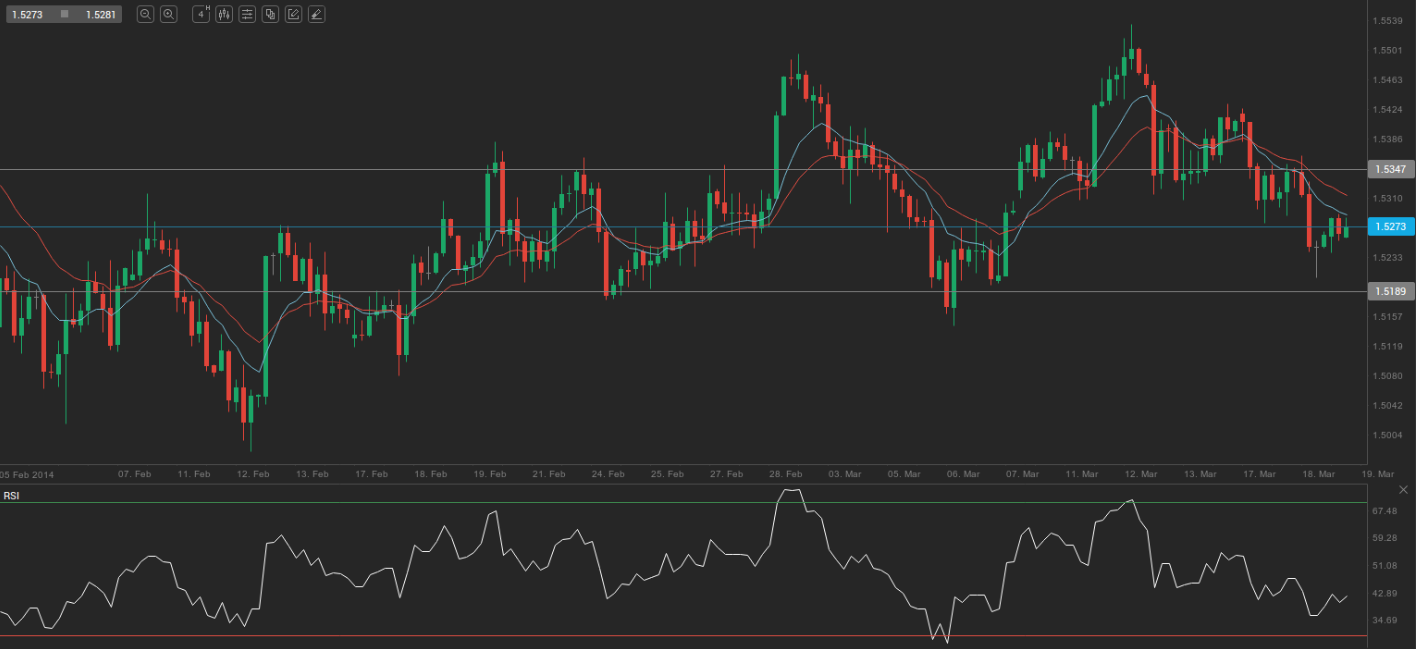Screen dimensions: 1416x649
Task: Click the 1.5273 sell price button
Action: click(x=28, y=14)
